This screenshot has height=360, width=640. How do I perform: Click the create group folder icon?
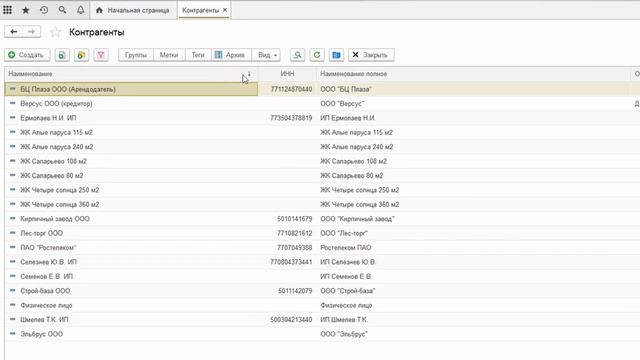point(82,55)
